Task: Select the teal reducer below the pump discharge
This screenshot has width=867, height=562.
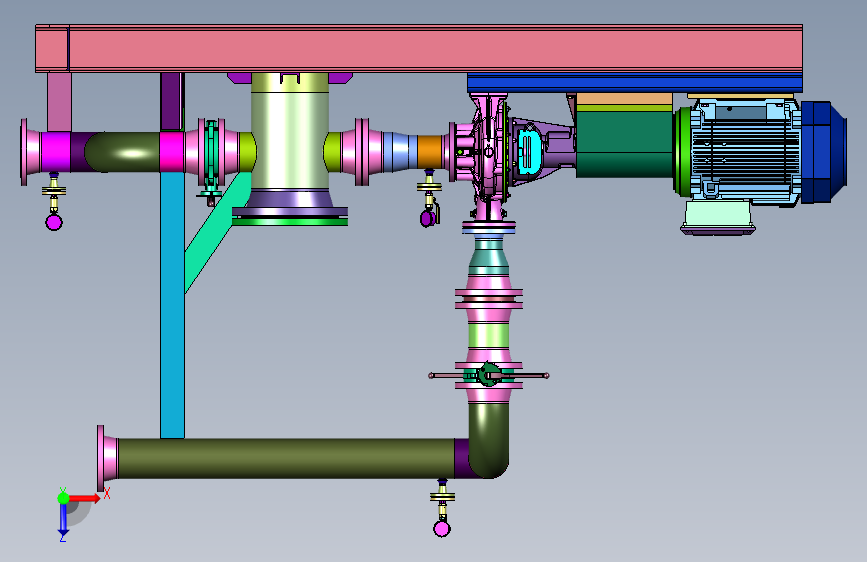Action: coord(489,257)
